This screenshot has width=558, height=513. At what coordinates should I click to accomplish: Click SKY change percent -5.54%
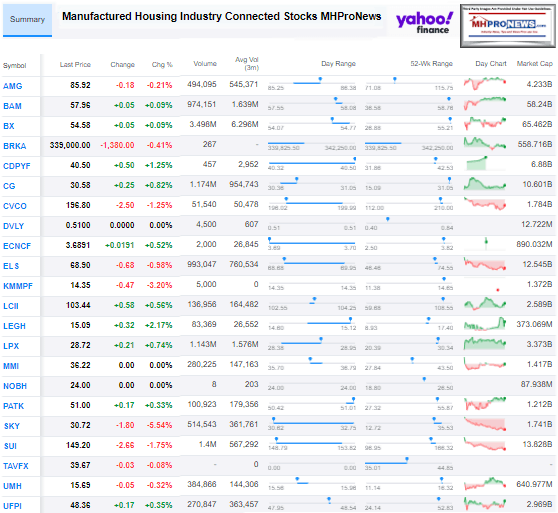point(159,425)
